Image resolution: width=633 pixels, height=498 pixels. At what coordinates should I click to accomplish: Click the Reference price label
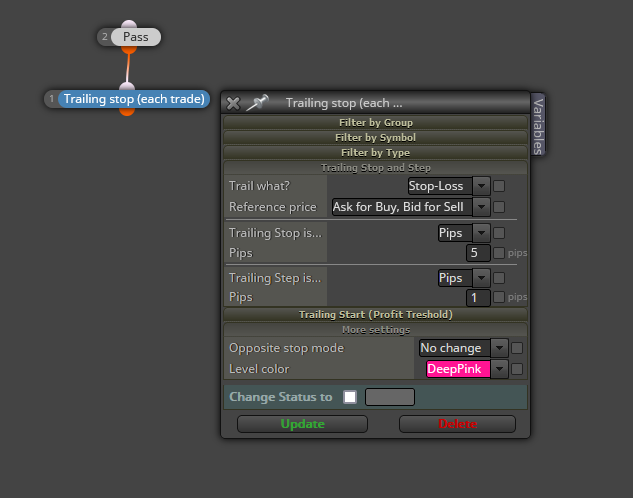point(272,207)
